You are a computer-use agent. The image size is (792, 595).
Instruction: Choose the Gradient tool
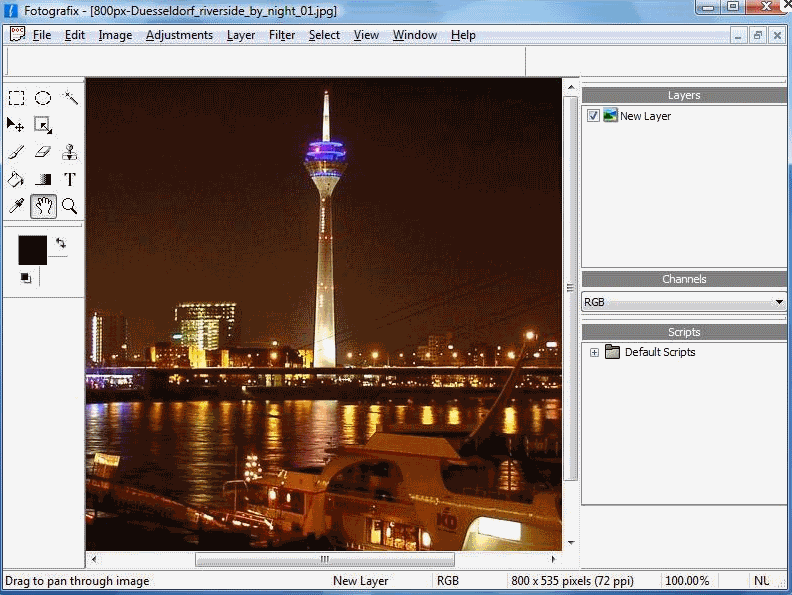click(43, 179)
